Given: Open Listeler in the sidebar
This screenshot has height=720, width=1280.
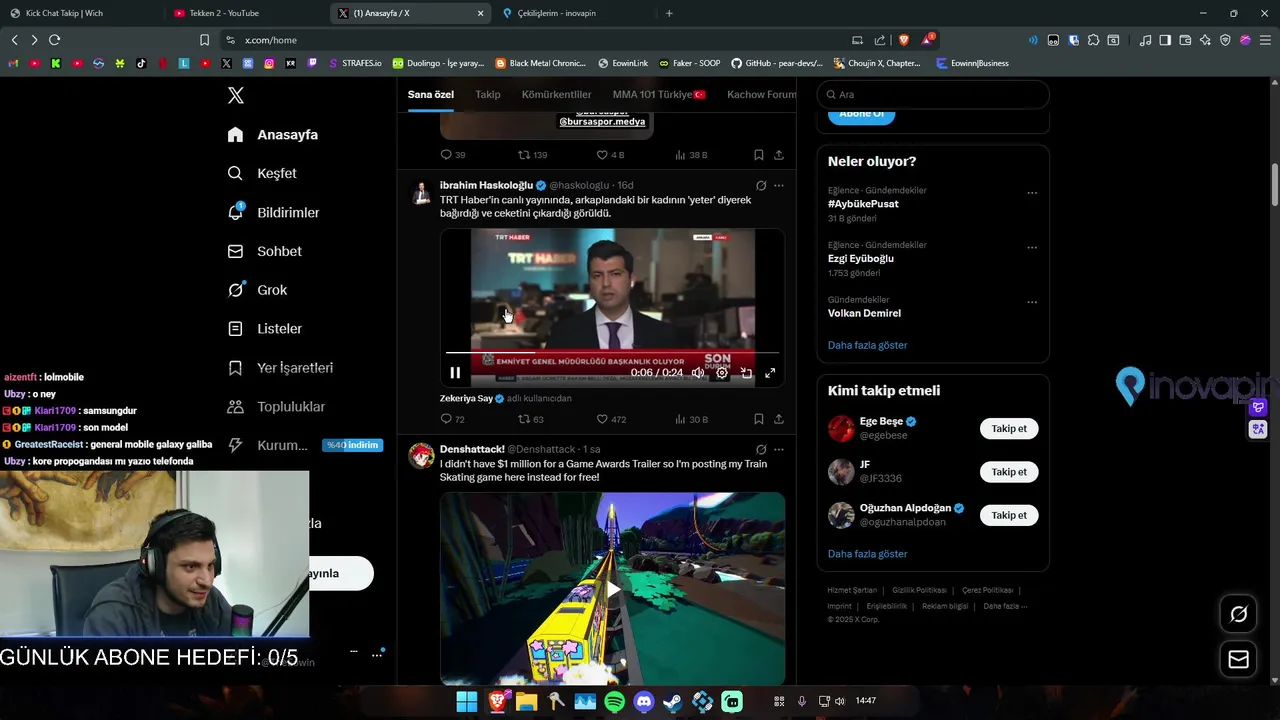Looking at the screenshot, I should click(265, 329).
